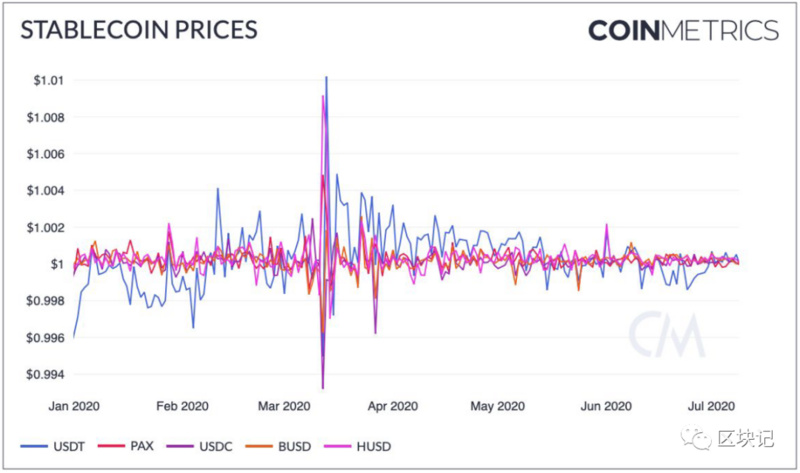The image size is (800, 473).
Task: Click the Jan 2020 x-axis label
Action: (x=74, y=406)
